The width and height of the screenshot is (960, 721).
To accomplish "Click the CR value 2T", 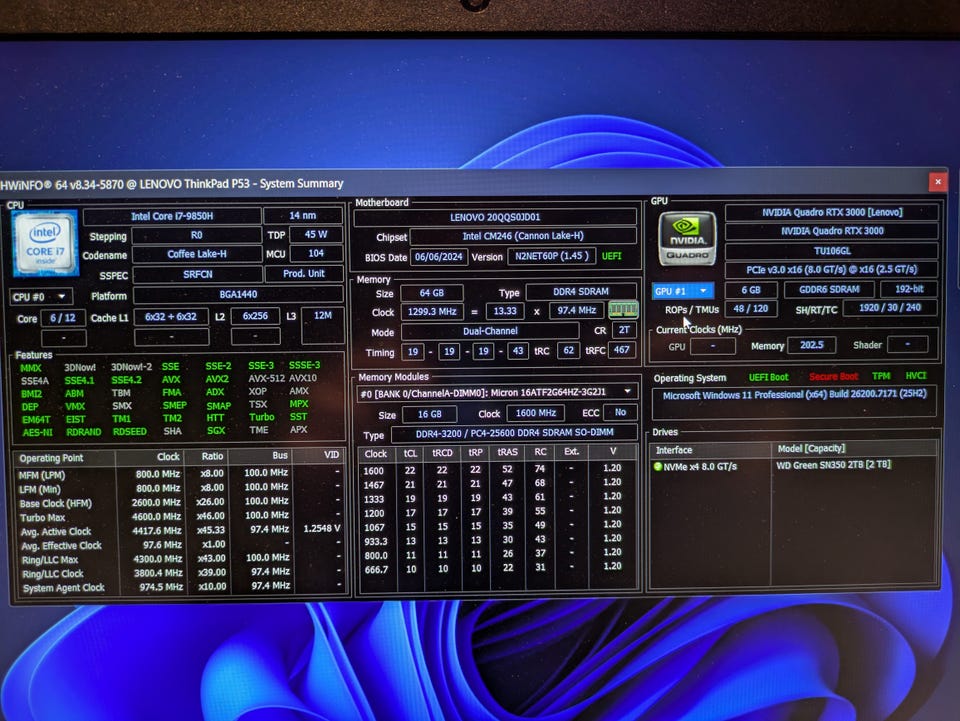I will tap(624, 330).
